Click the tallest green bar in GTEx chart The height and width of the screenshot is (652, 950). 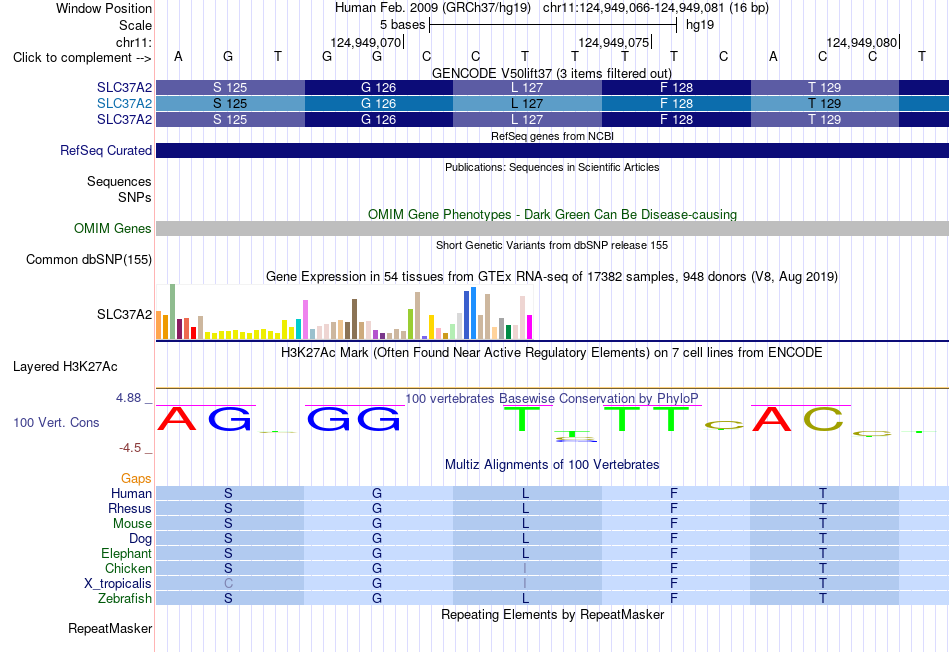173,311
